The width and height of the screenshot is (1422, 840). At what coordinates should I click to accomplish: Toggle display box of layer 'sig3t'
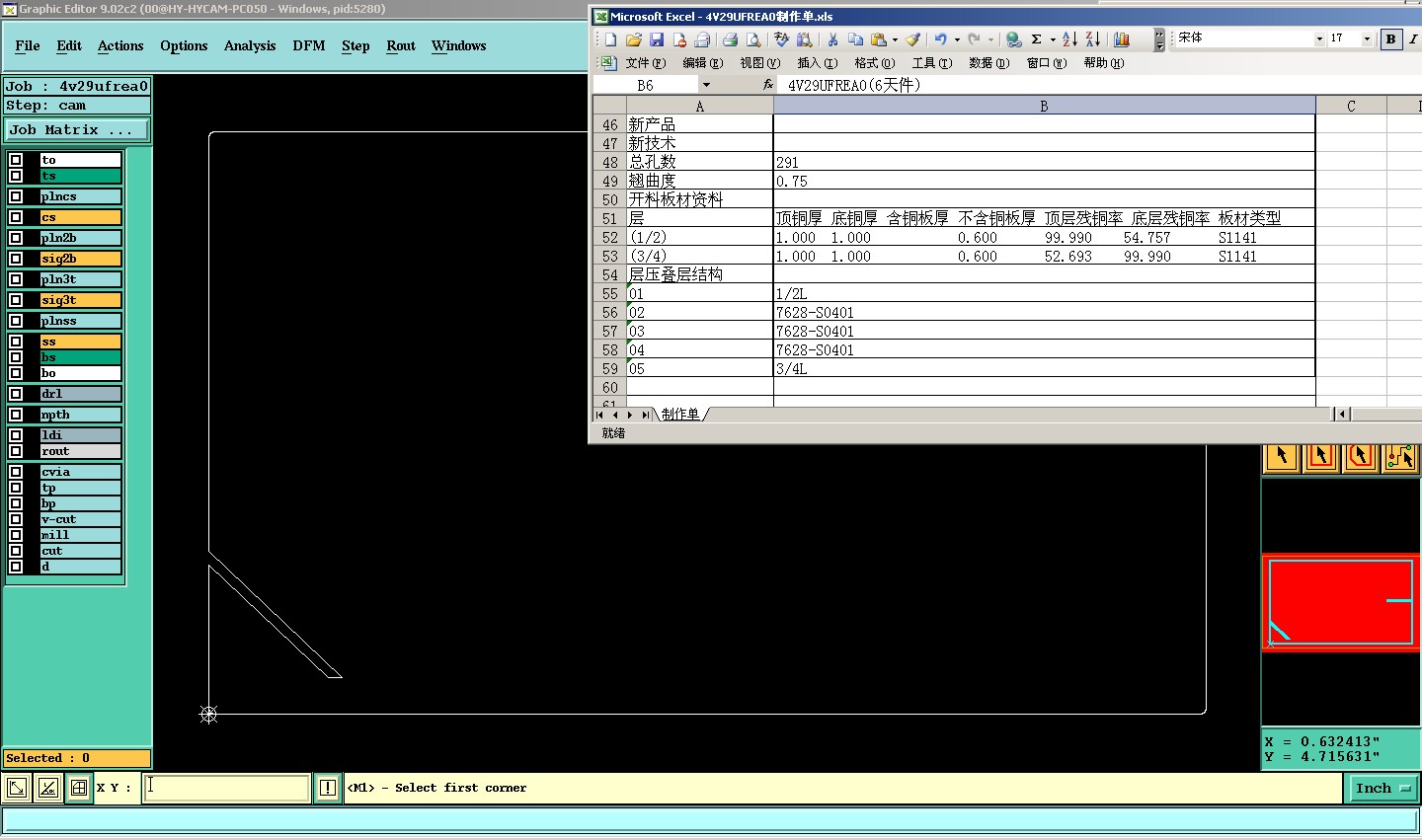coord(16,300)
